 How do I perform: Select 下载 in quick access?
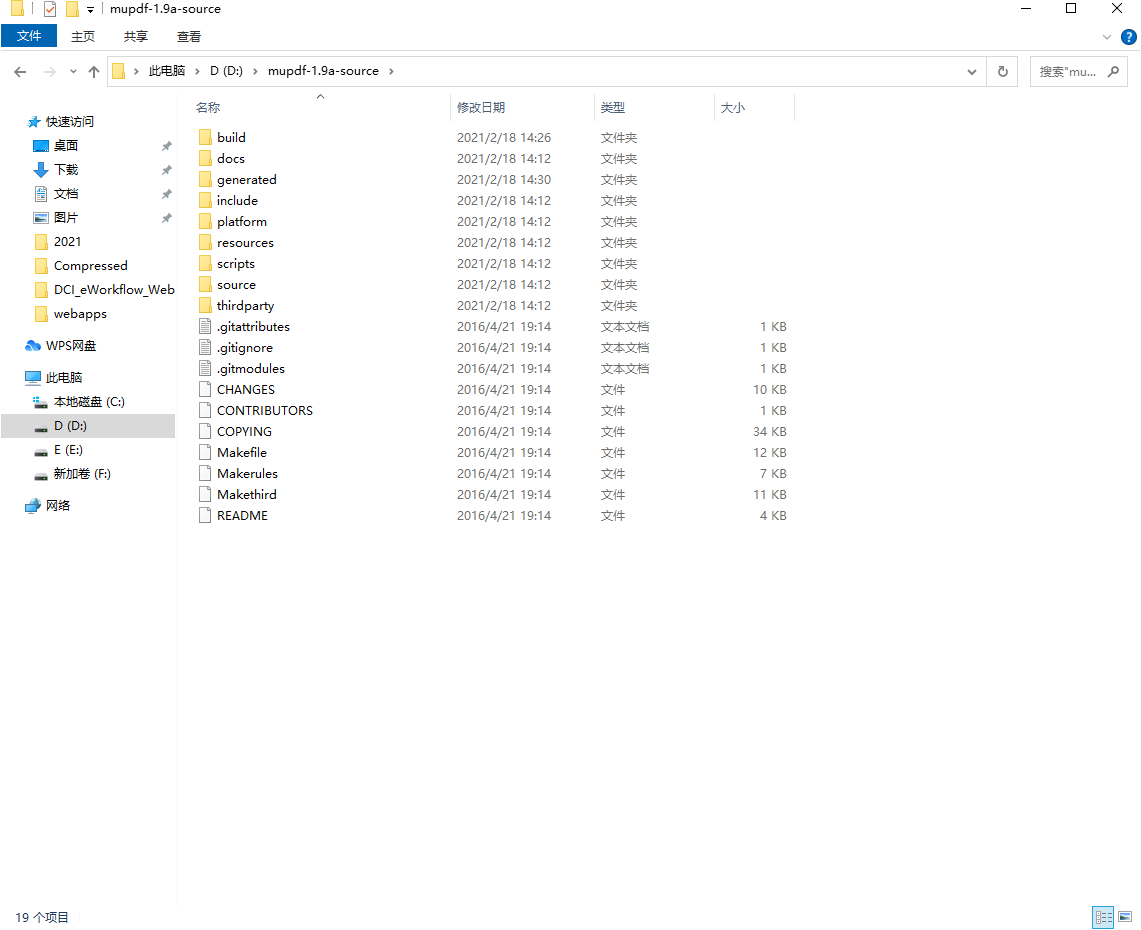tap(66, 170)
